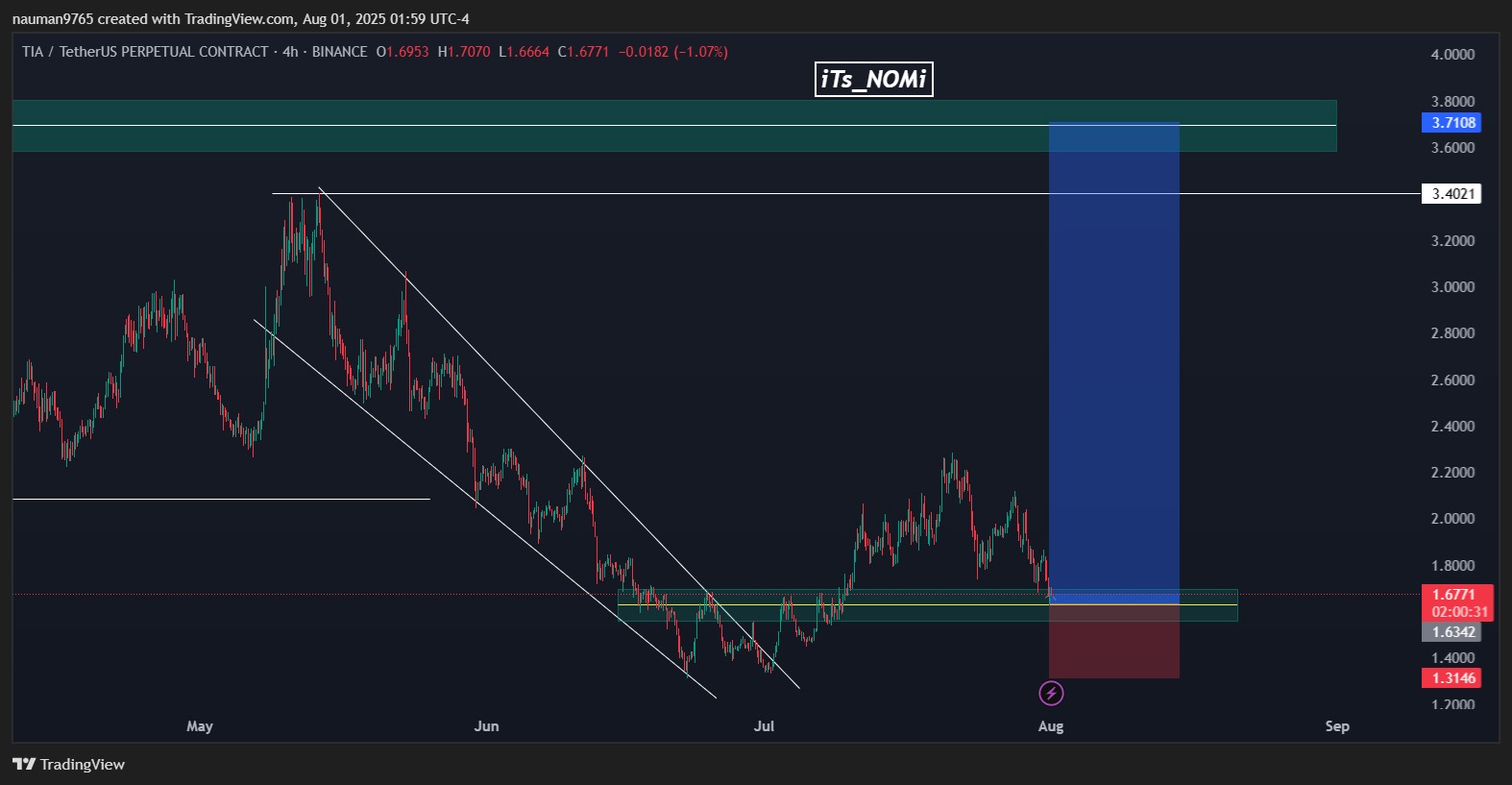Select the iTs_NOMi text label
This screenshot has width=1512, height=785.
[873, 79]
